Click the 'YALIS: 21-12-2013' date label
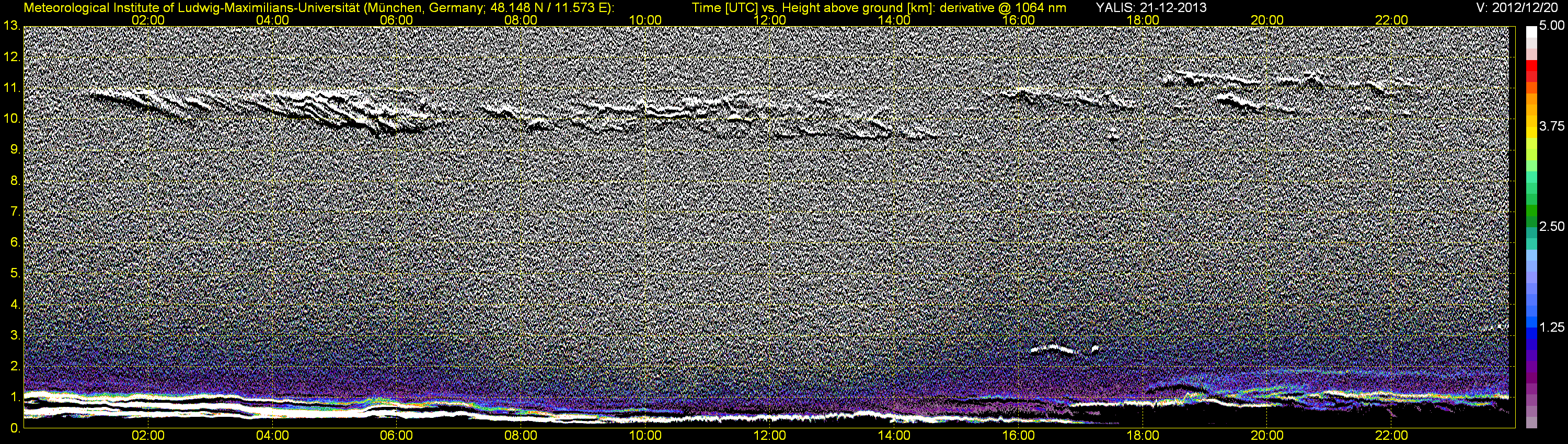The height and width of the screenshot is (444, 1568). [x=1151, y=8]
